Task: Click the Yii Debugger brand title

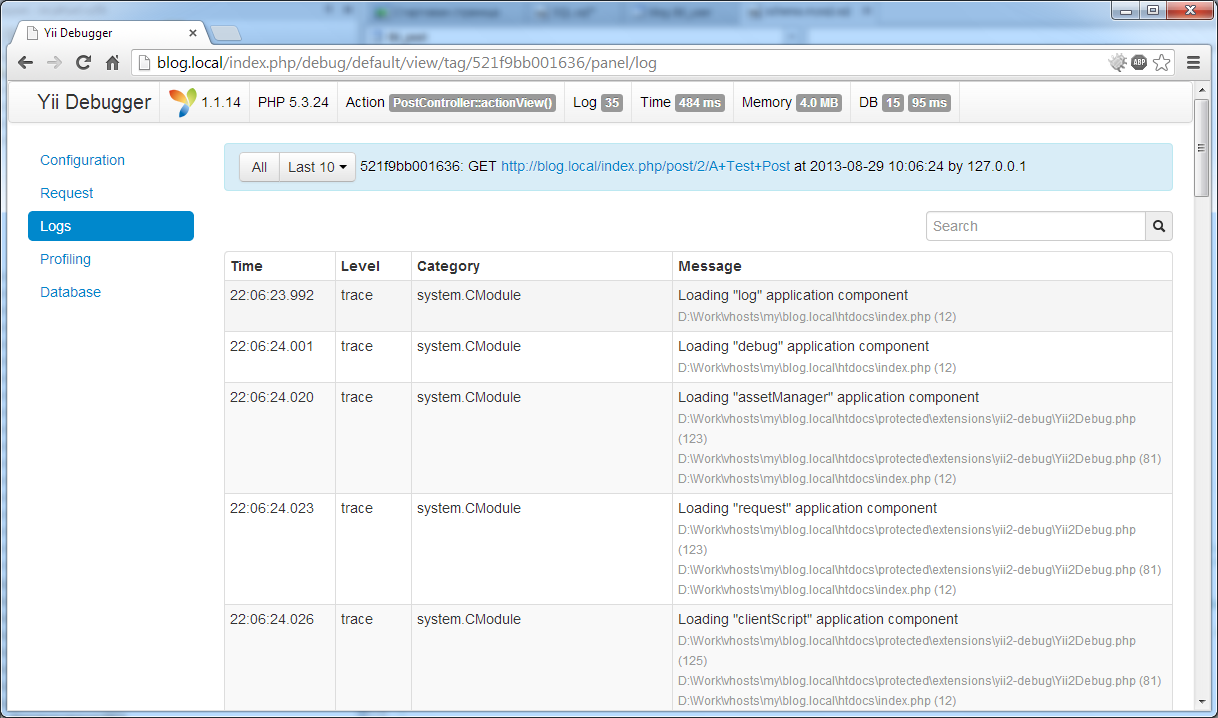Action: click(x=94, y=102)
